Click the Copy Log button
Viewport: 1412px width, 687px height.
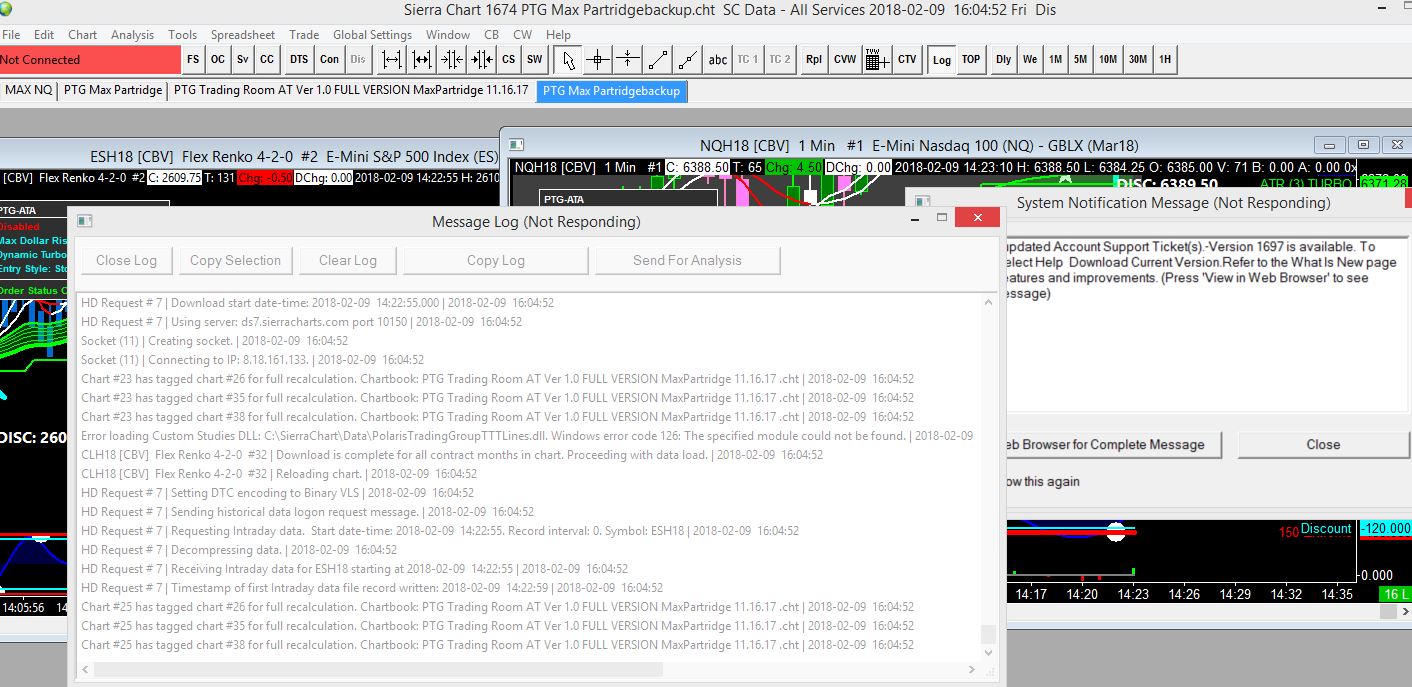pos(496,260)
